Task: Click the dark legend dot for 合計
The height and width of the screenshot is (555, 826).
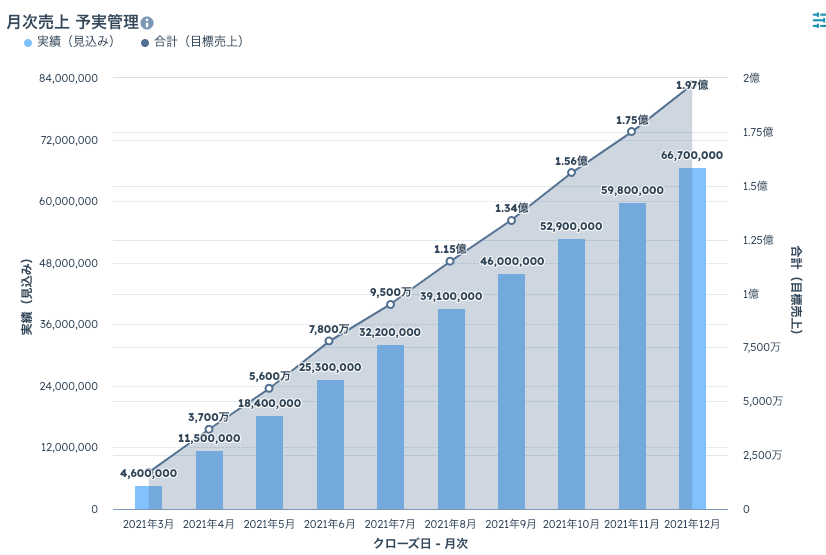Action: (145, 43)
